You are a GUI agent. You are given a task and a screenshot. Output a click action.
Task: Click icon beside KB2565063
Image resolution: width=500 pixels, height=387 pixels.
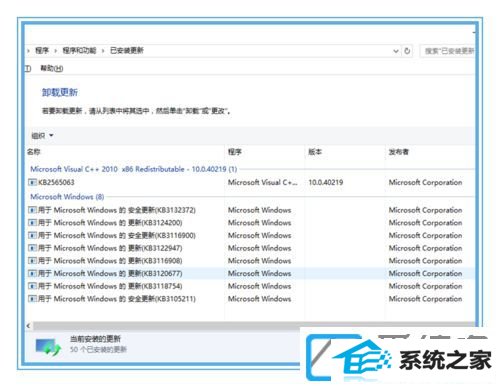click(32, 182)
